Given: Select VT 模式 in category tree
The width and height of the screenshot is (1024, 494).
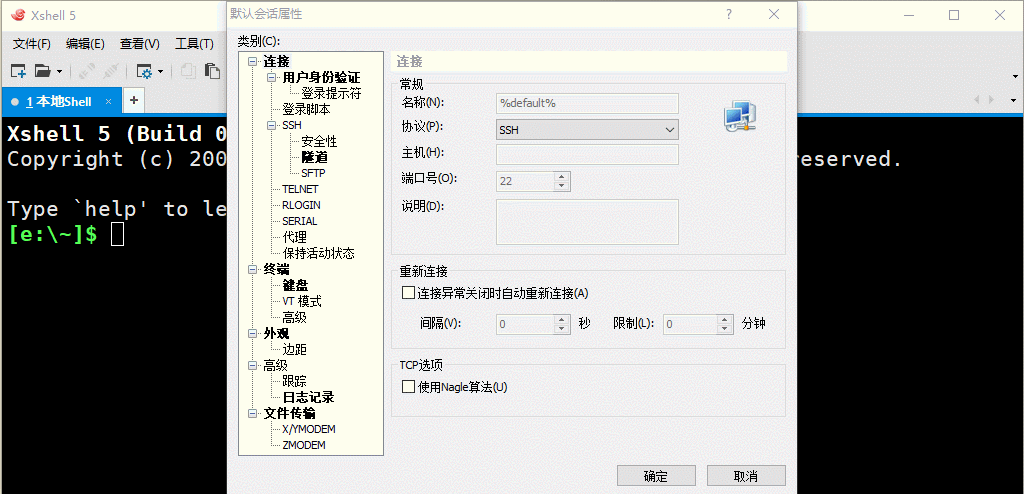Looking at the screenshot, I should (302, 301).
